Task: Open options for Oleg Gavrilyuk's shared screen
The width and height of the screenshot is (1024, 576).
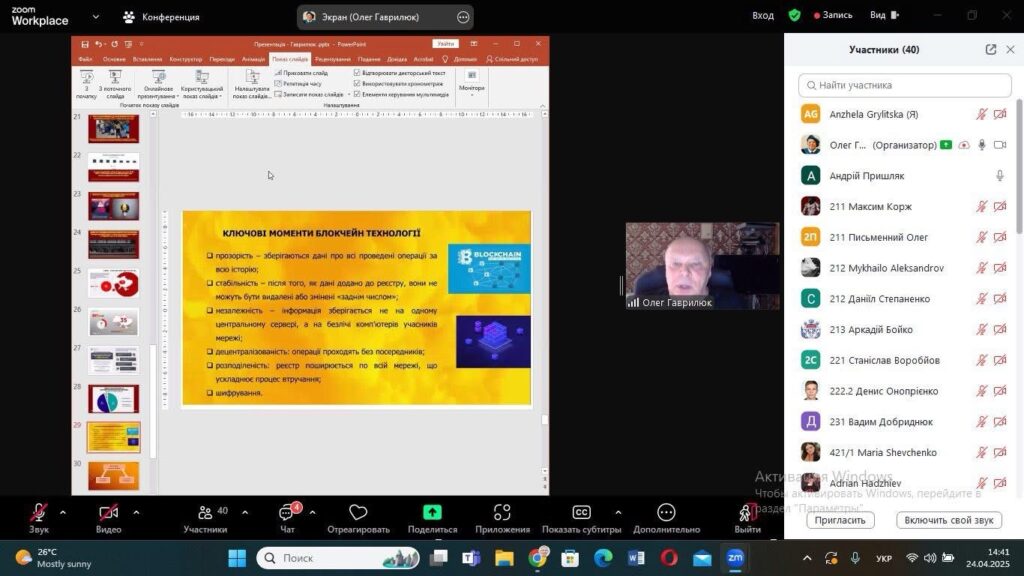Action: pyautogui.click(x=462, y=17)
